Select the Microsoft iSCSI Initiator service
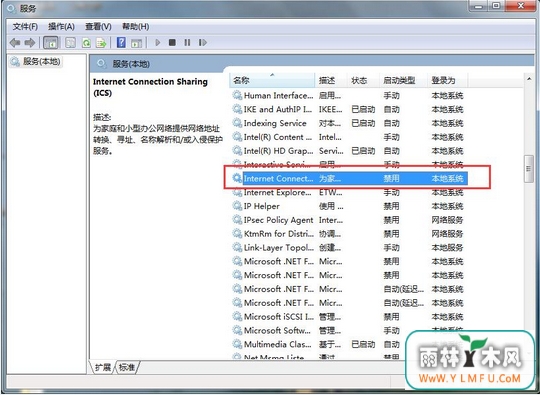The width and height of the screenshot is (540, 395). point(349,316)
